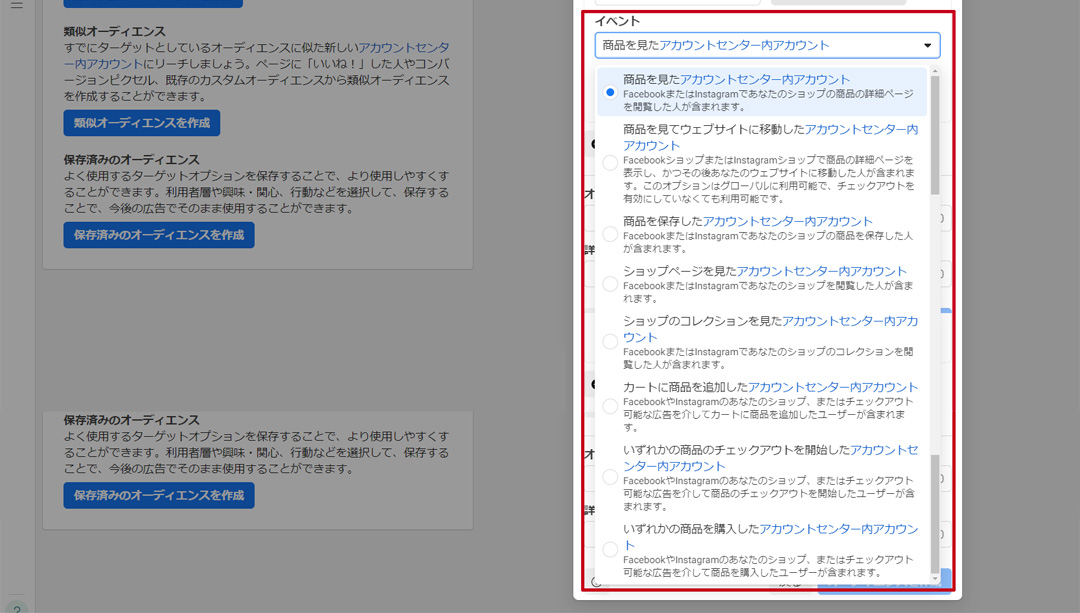The image size is (1080, 613).
Task: Click the 類似オーディエンス section heading
Action: point(114,32)
